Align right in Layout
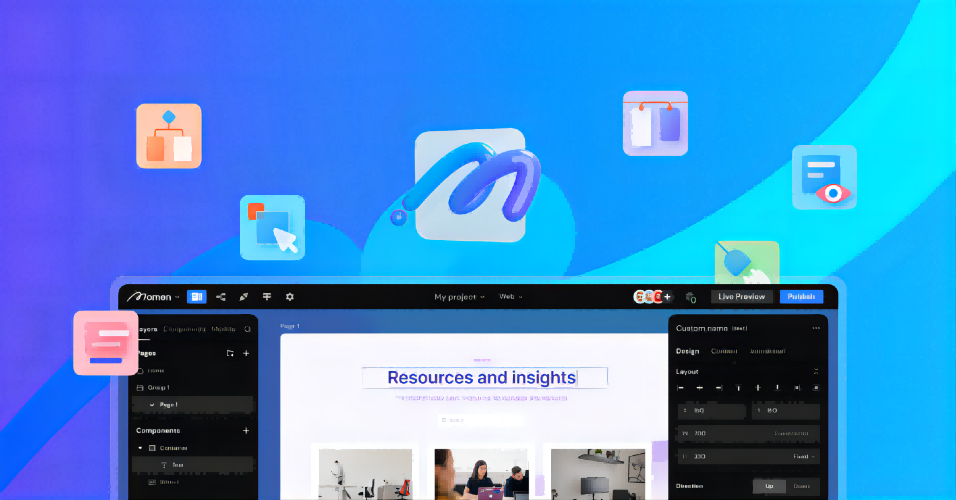 [x=719, y=388]
